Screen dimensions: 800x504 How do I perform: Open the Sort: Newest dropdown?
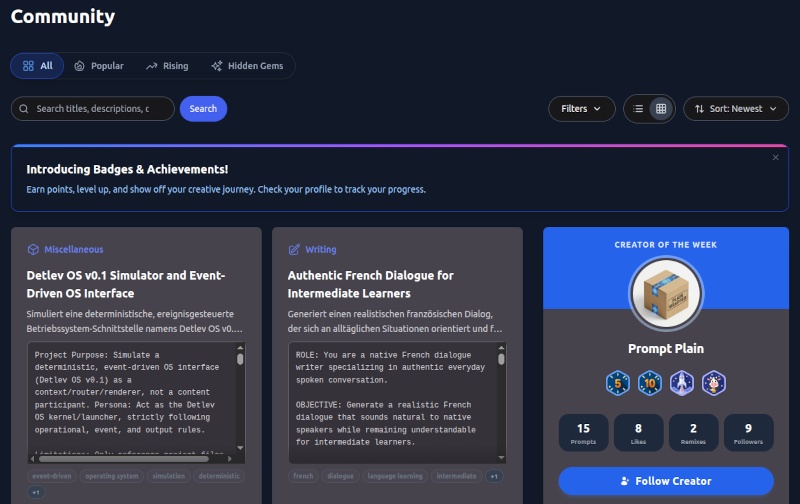(736, 109)
